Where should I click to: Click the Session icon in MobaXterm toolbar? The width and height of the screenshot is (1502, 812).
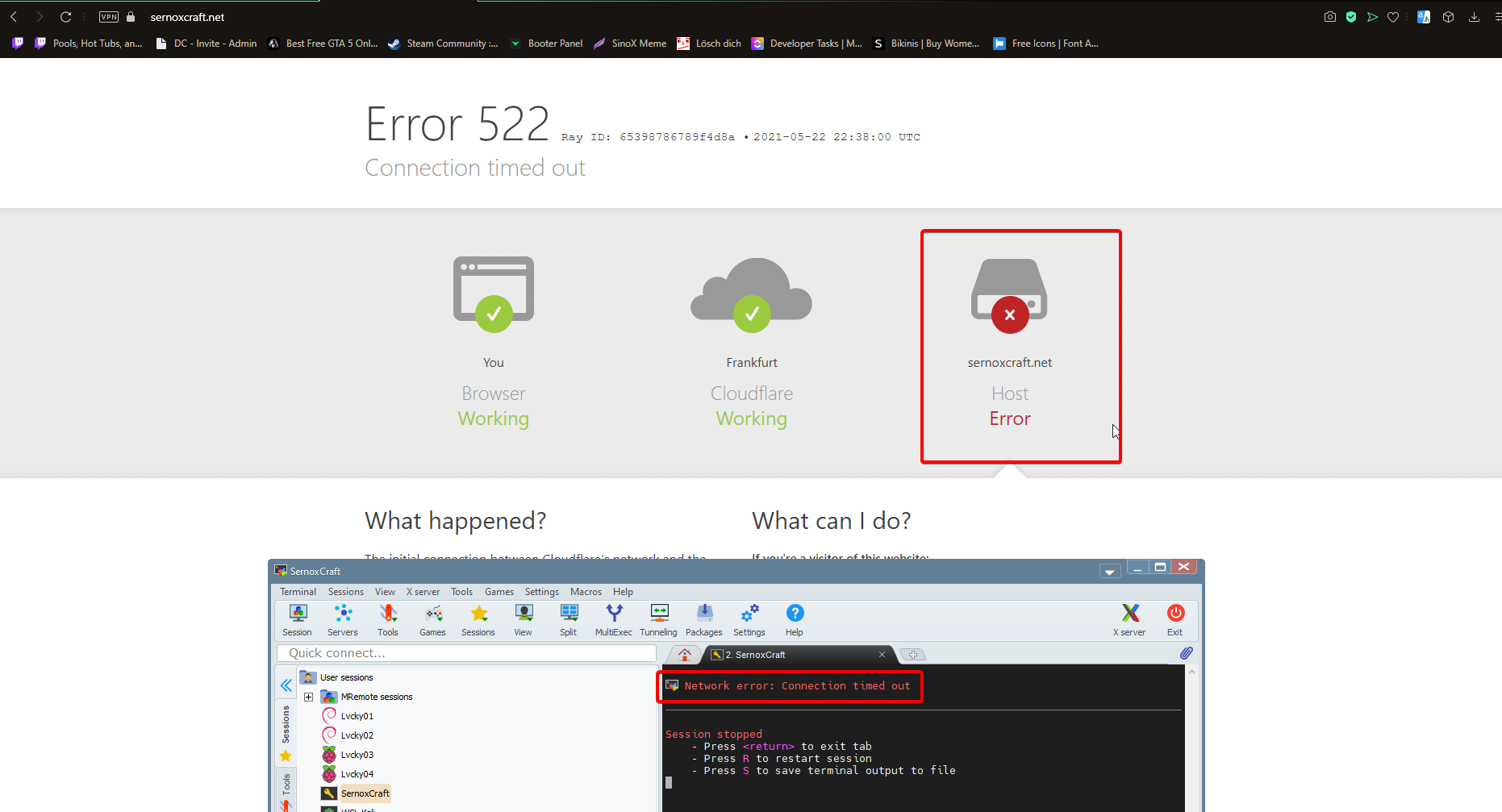tap(298, 619)
